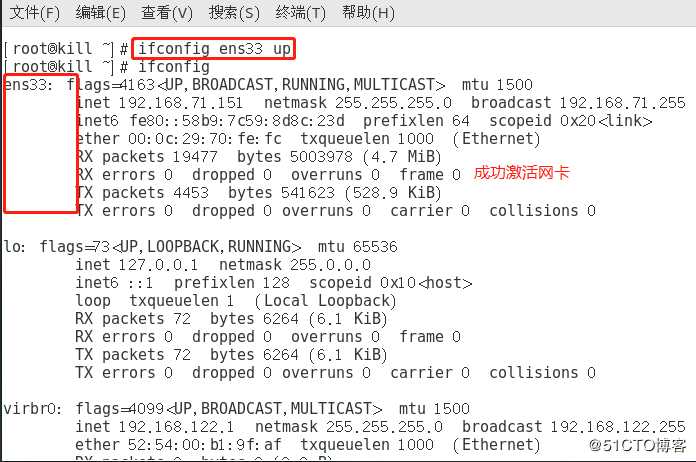Open the 帮助(H) menu

pos(368,12)
